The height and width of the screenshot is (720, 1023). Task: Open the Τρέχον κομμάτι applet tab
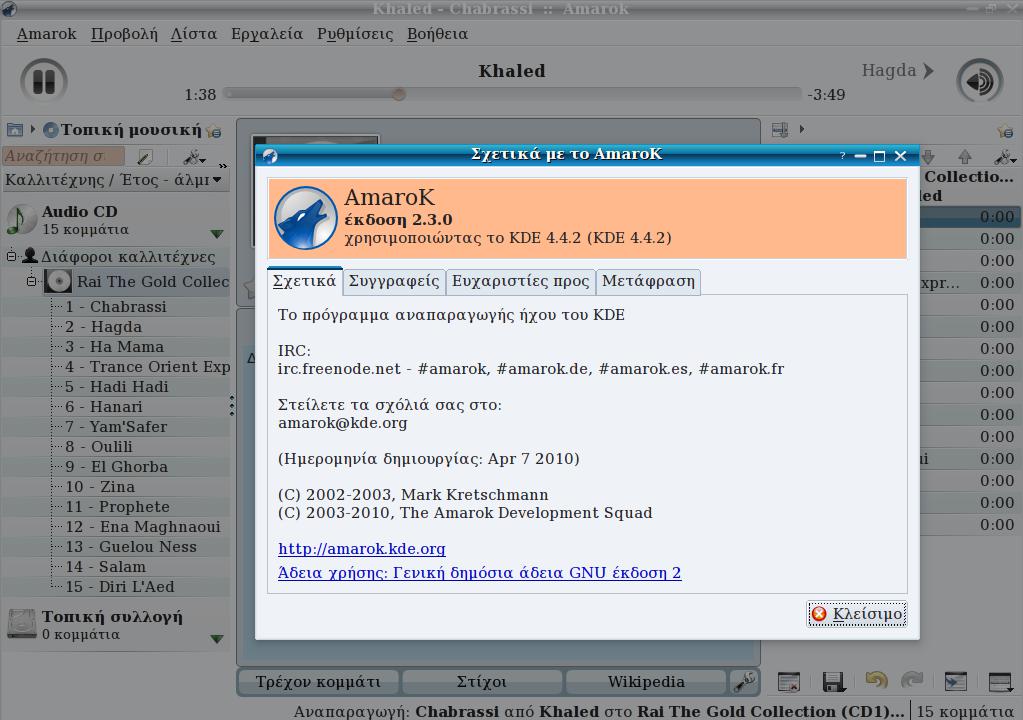[318, 682]
